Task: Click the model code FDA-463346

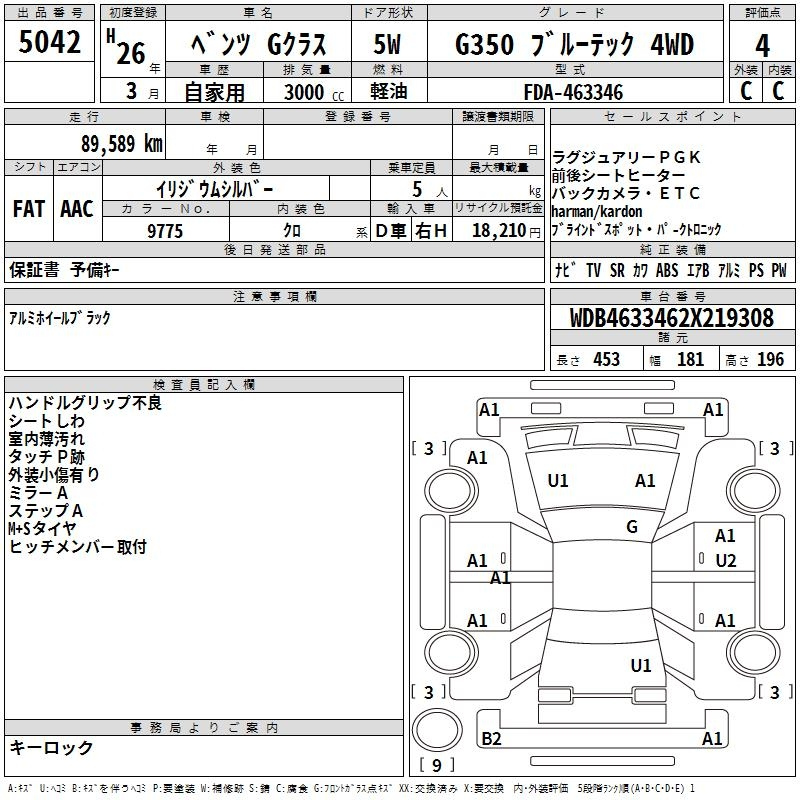Action: (573, 92)
